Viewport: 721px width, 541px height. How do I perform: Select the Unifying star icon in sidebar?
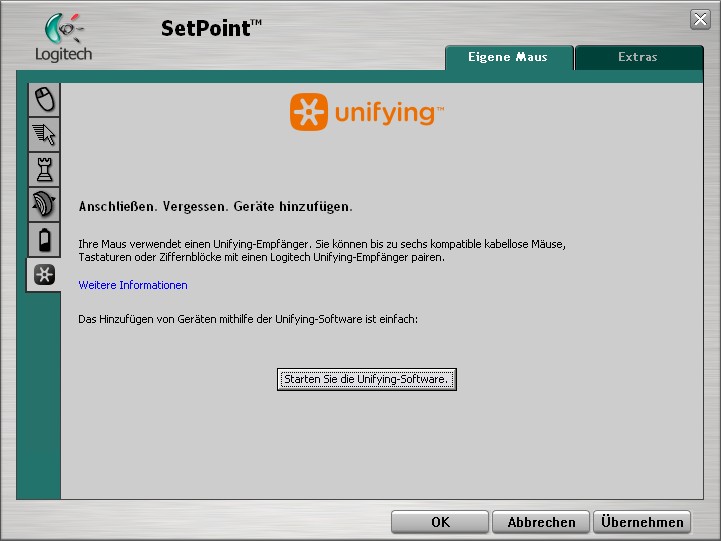[x=45, y=275]
